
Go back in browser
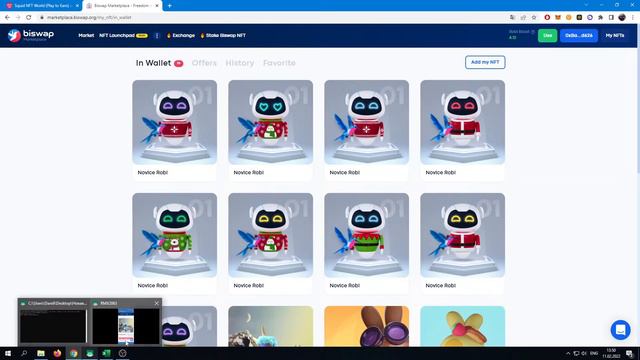[x=7, y=18]
